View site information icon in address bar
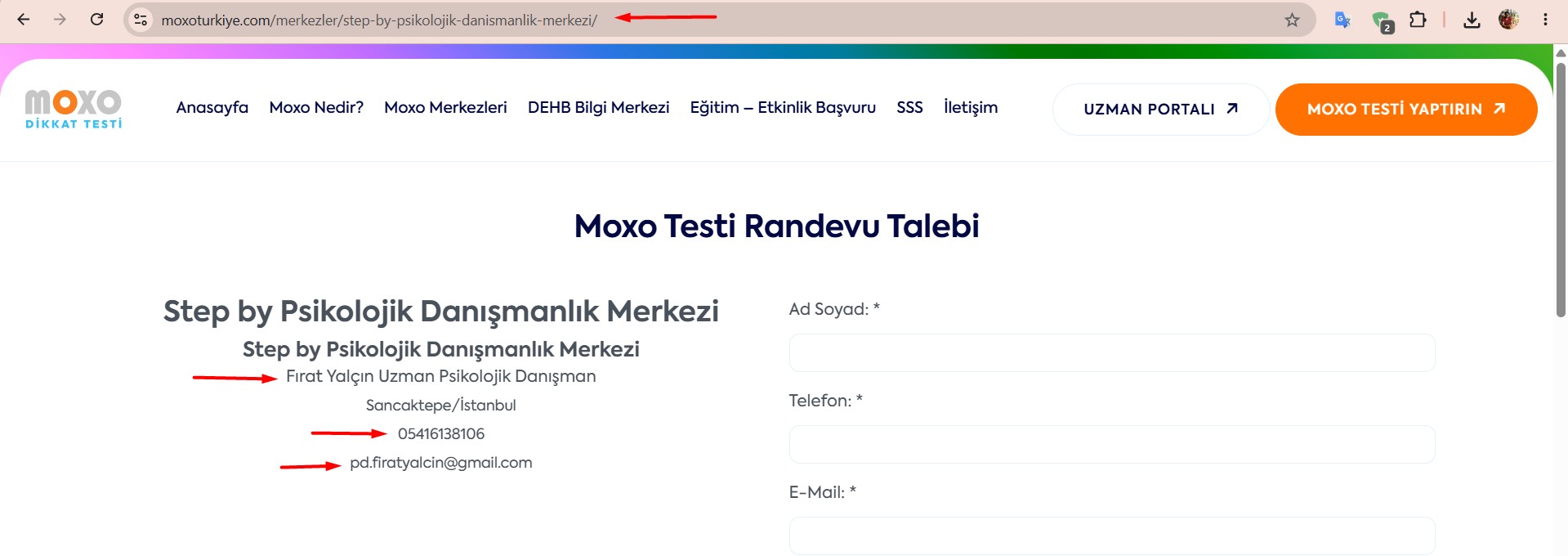Image resolution: width=1568 pixels, height=556 pixels. point(141,20)
